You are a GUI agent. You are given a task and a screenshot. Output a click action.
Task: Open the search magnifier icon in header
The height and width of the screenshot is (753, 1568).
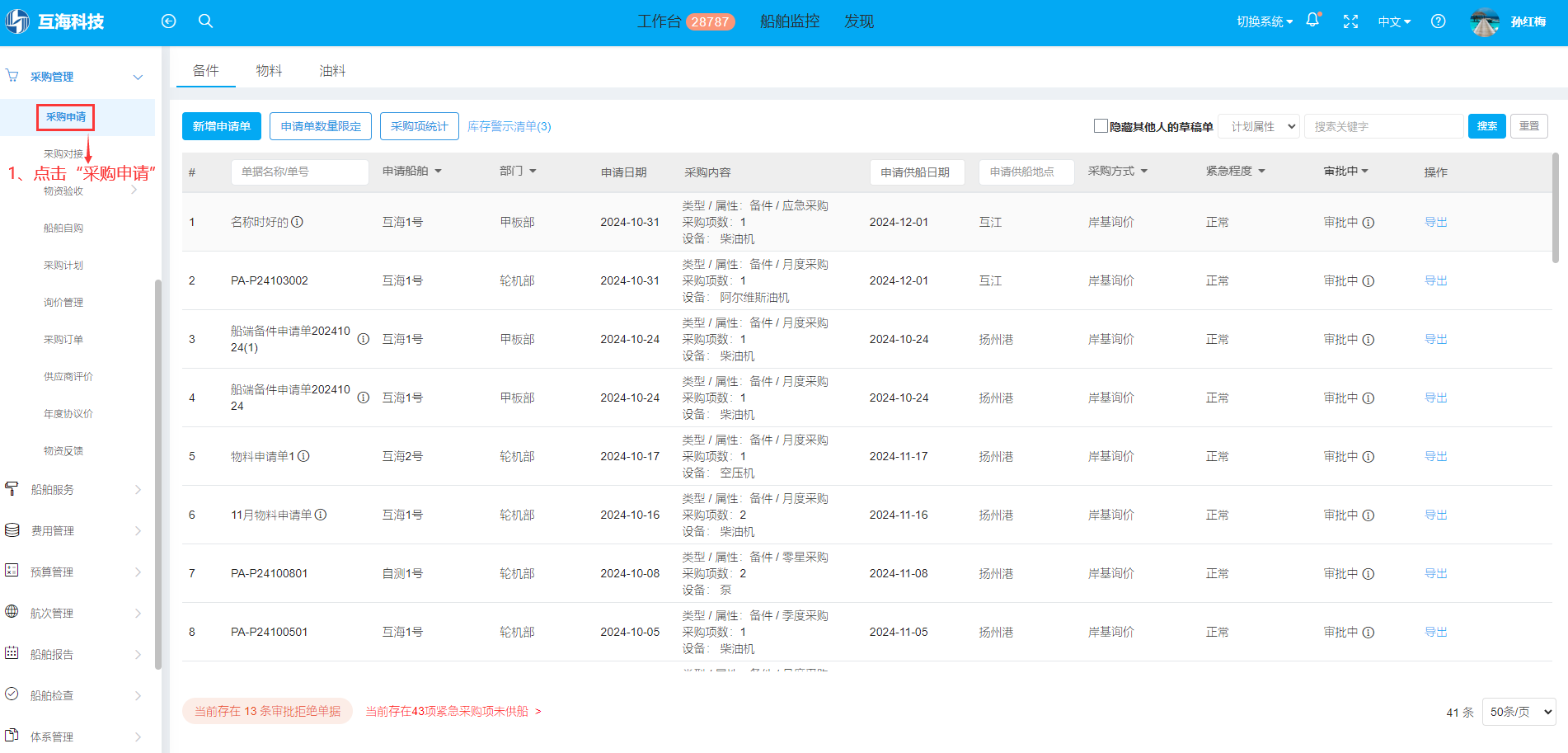[206, 21]
